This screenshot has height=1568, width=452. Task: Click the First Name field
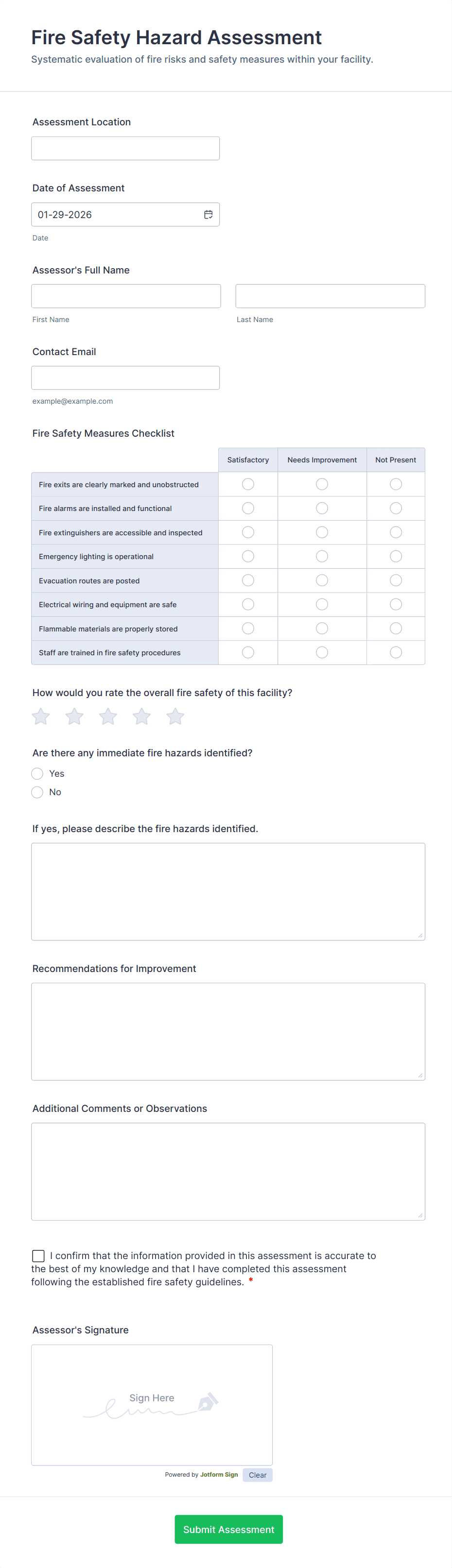(125, 296)
